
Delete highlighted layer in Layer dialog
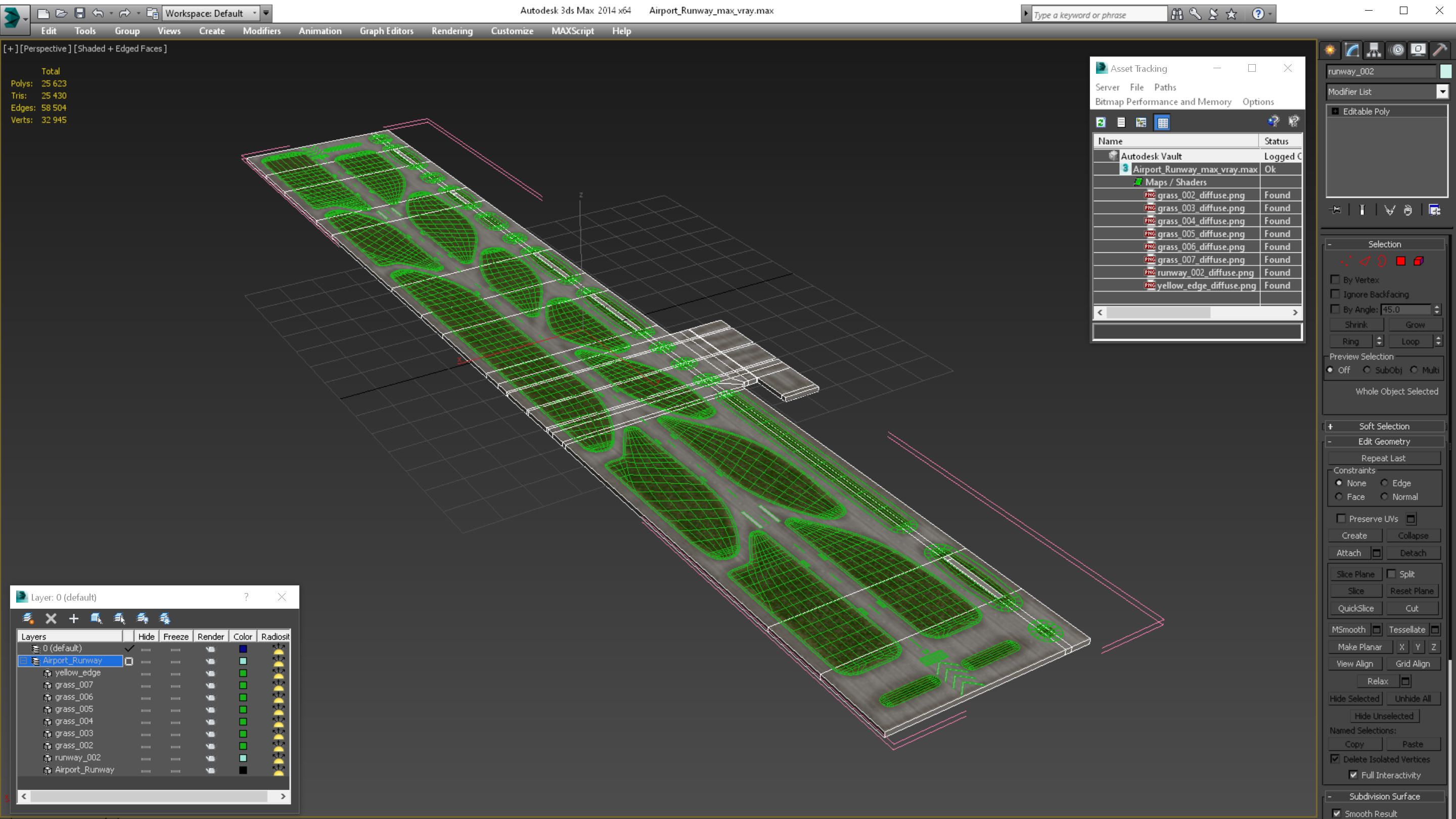(x=51, y=618)
